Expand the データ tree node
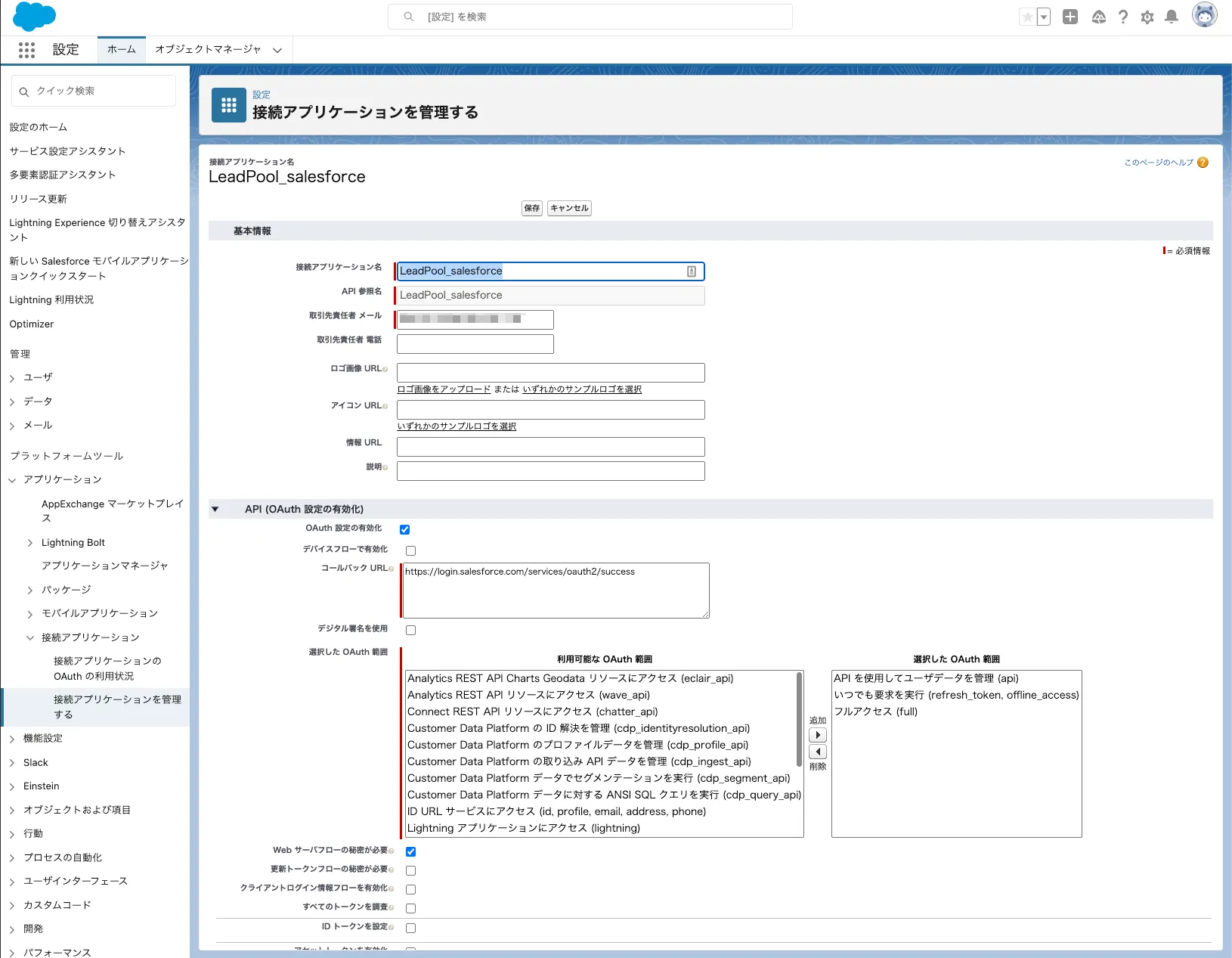This screenshot has height=958, width=1232. tap(12, 402)
